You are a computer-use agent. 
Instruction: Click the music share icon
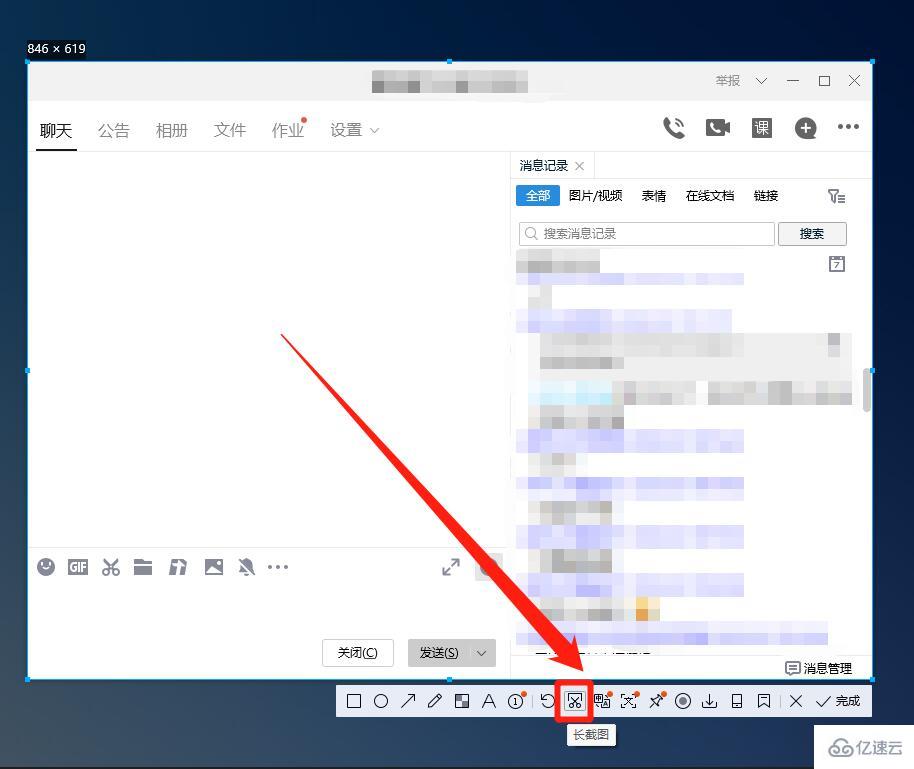(x=178, y=567)
